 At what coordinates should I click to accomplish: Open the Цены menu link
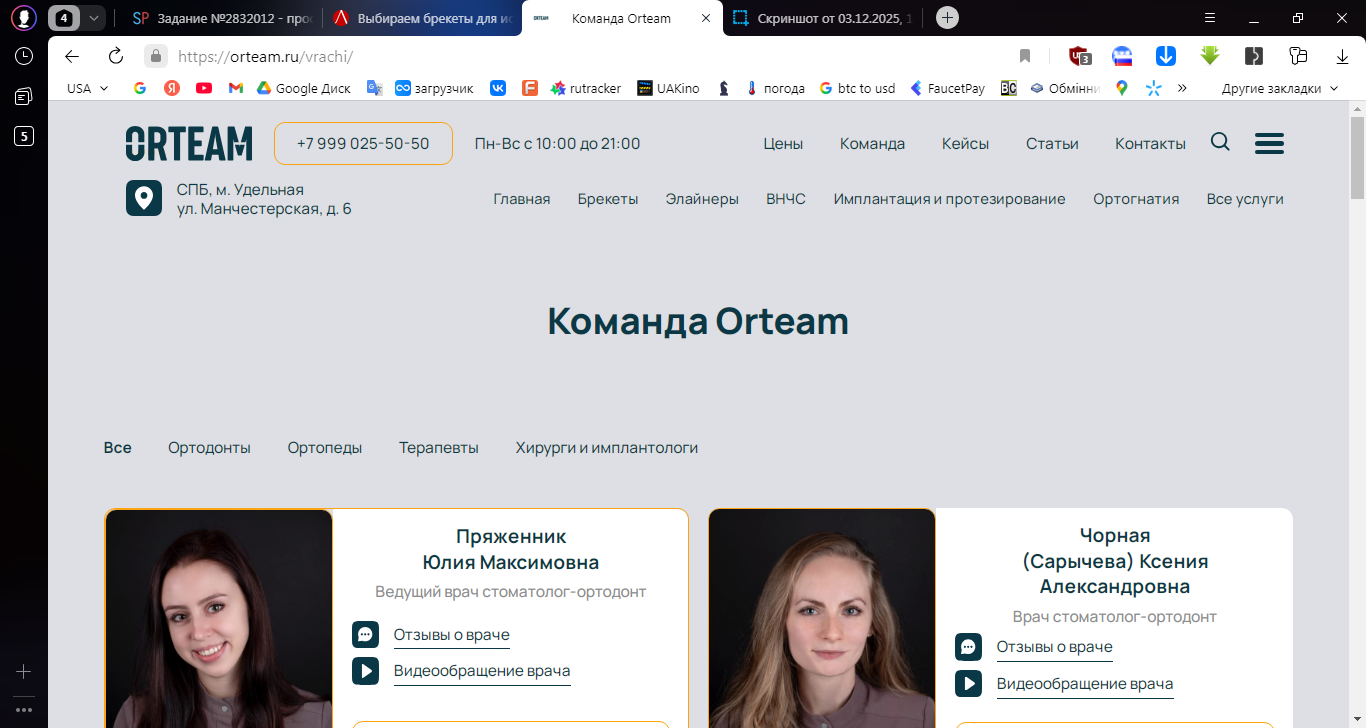783,144
